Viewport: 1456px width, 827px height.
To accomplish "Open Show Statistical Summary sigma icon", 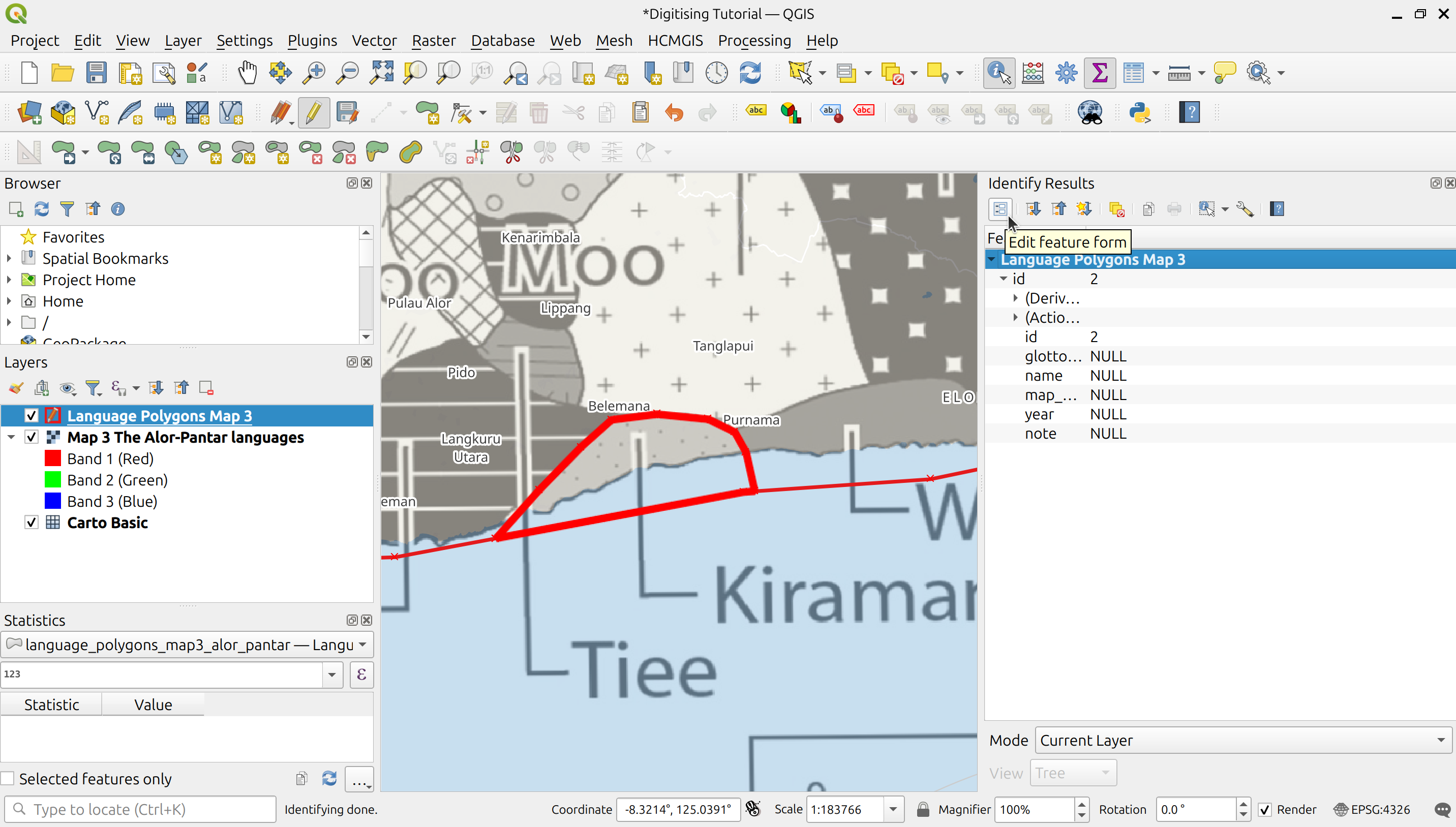I will coord(1099,73).
